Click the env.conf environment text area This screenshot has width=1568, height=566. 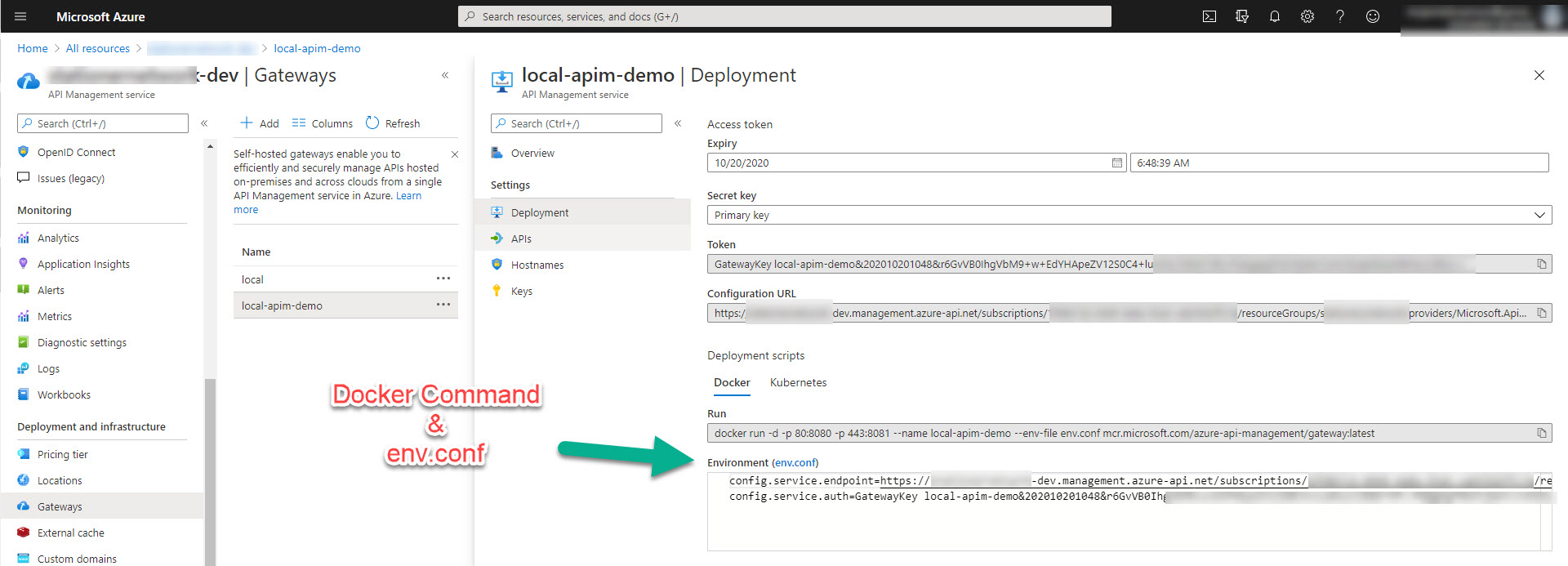pos(1129,511)
